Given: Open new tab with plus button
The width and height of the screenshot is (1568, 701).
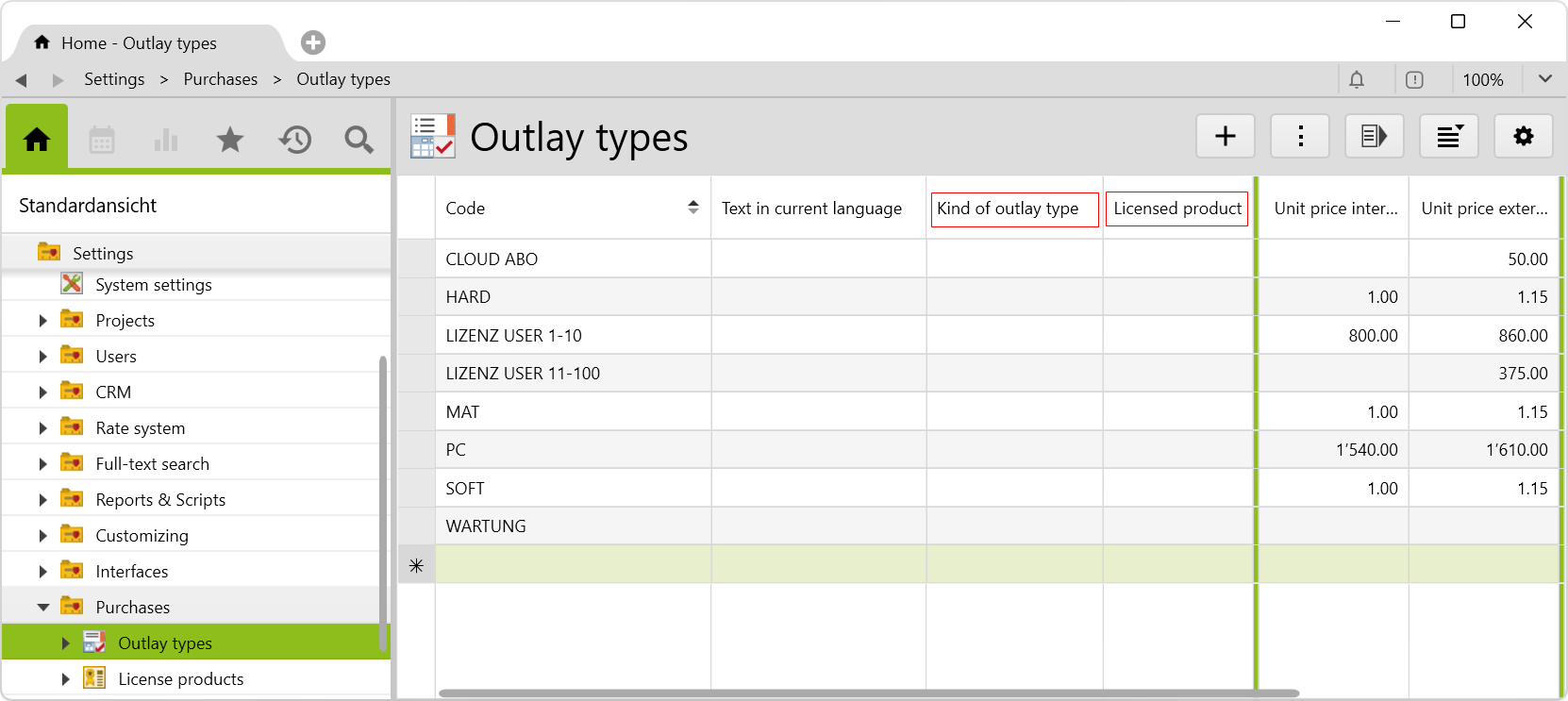Looking at the screenshot, I should click(313, 42).
